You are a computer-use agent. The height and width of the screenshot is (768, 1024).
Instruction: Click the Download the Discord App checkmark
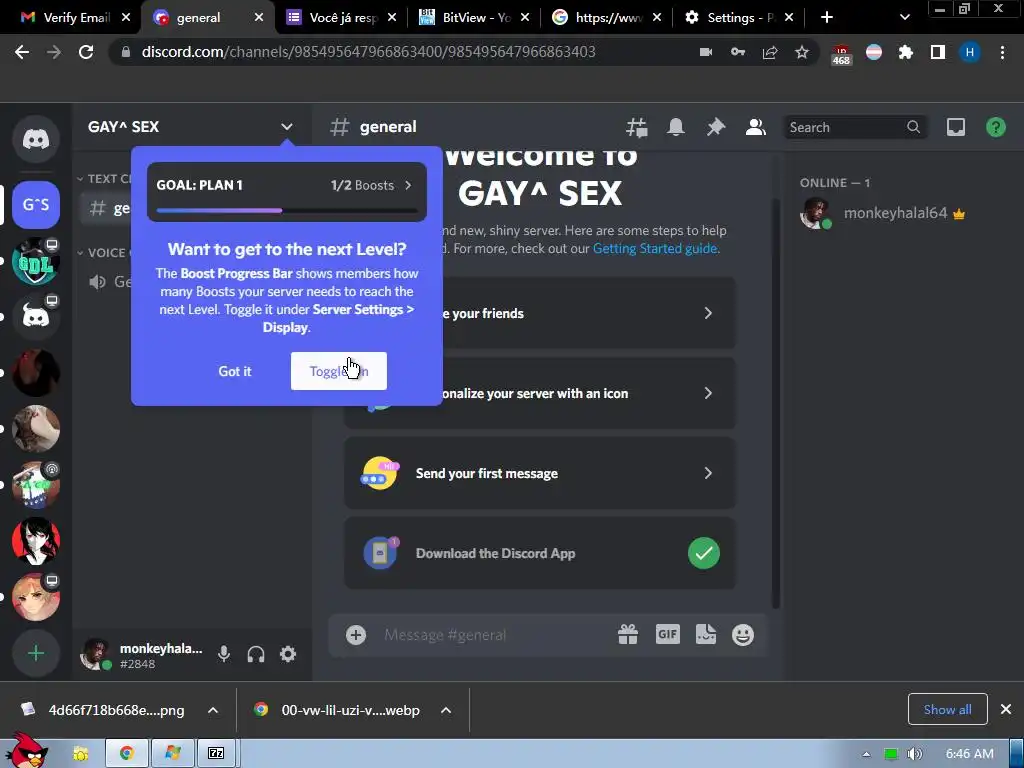pyautogui.click(x=704, y=553)
